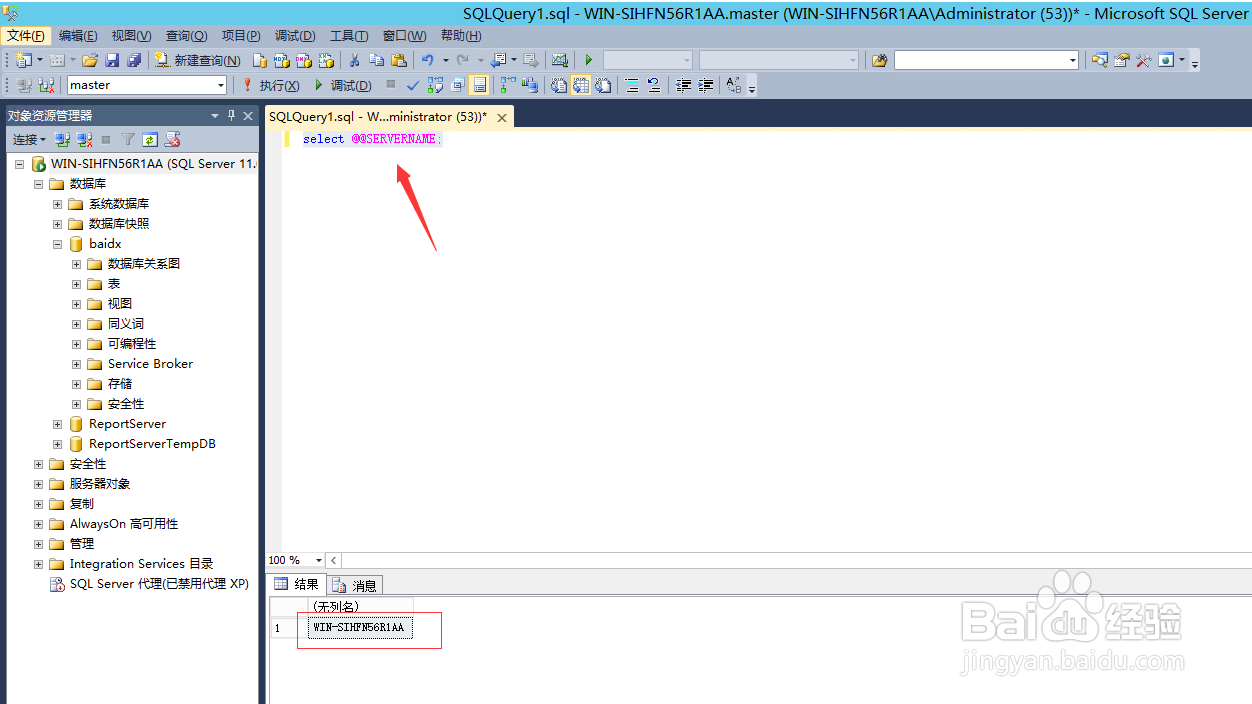
Task: Open the 编辑(E) menu
Action: (x=78, y=35)
